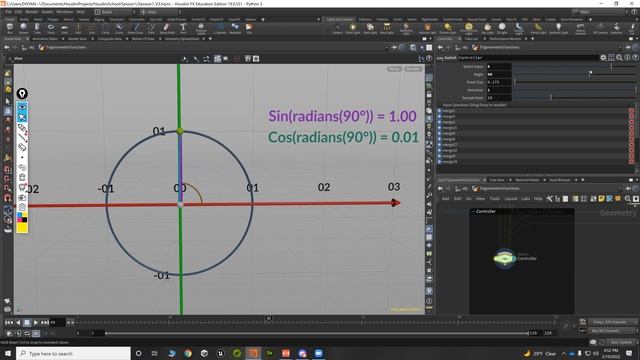Add a new pane tab beside Geometry Spreadsheet
The width and height of the screenshot is (640, 360).
pyautogui.click(x=210, y=39)
